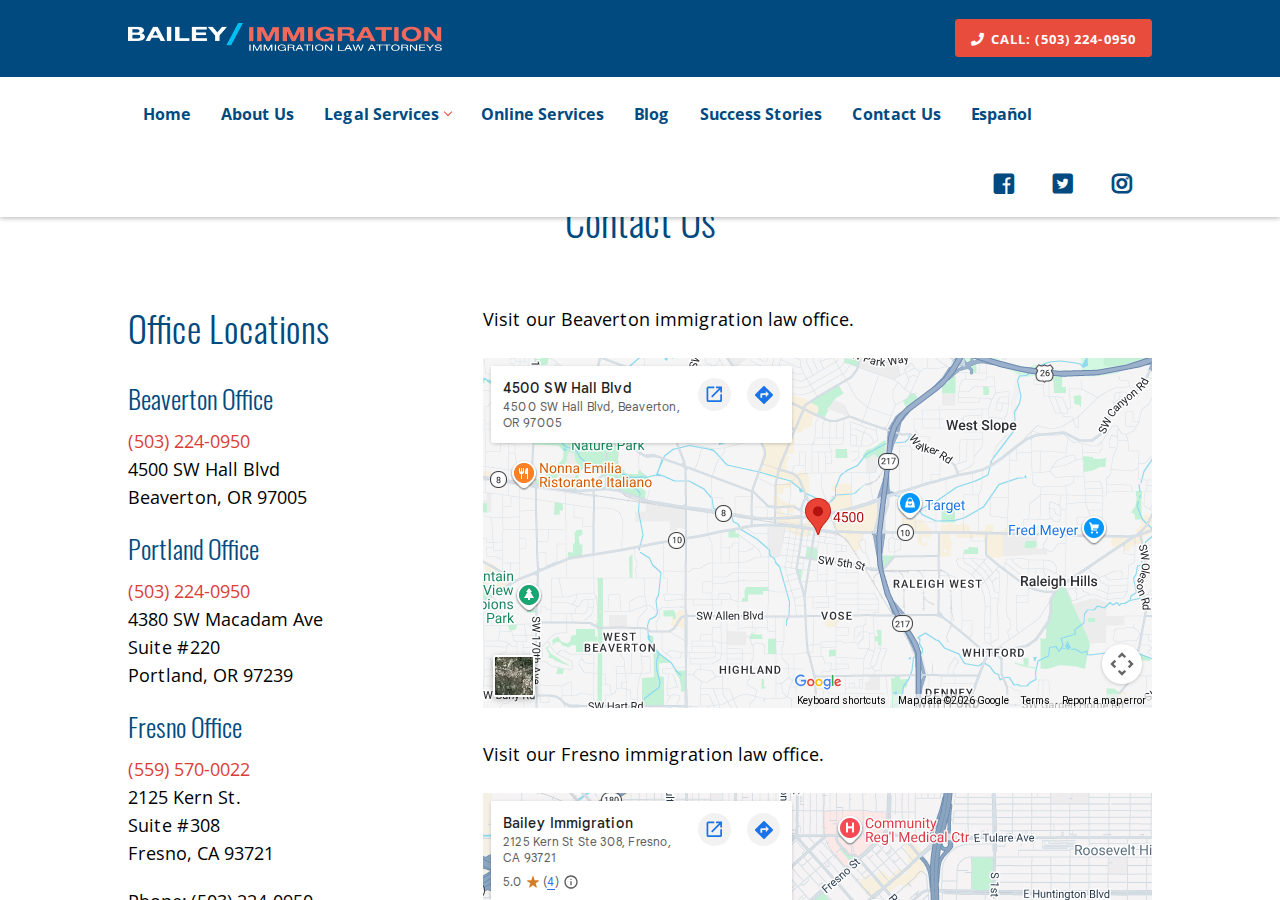Get directions icon for 4500 SW Hall Blvd
The image size is (1280, 900).
pyautogui.click(x=763, y=394)
